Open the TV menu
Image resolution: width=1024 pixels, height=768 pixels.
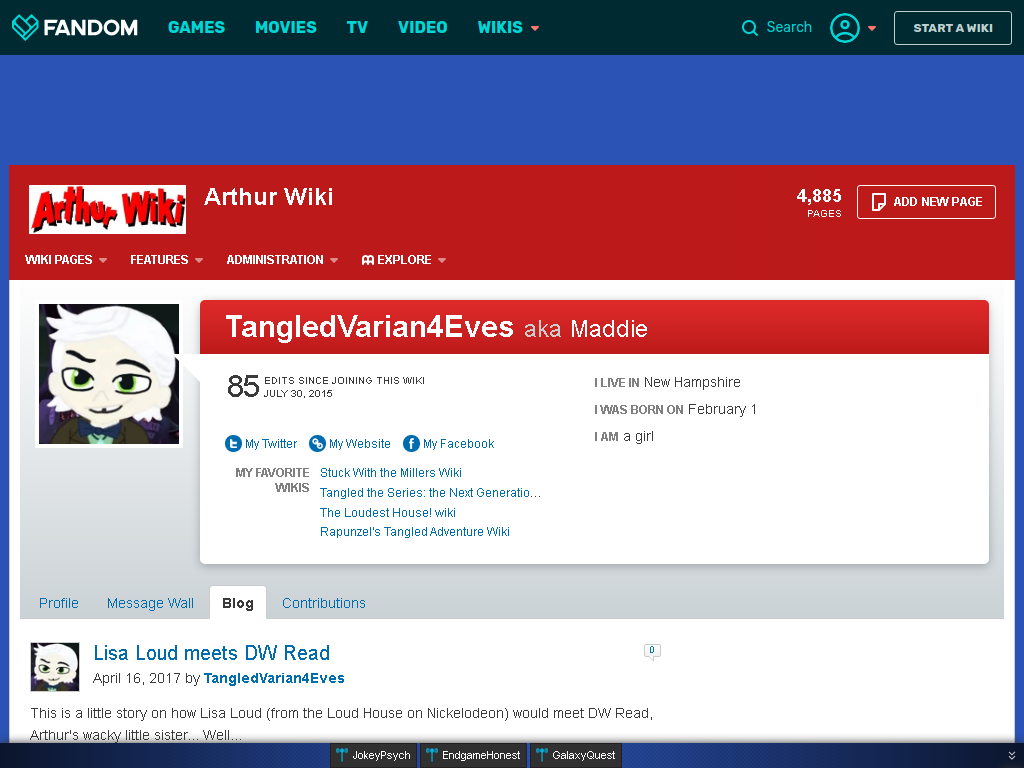(357, 27)
